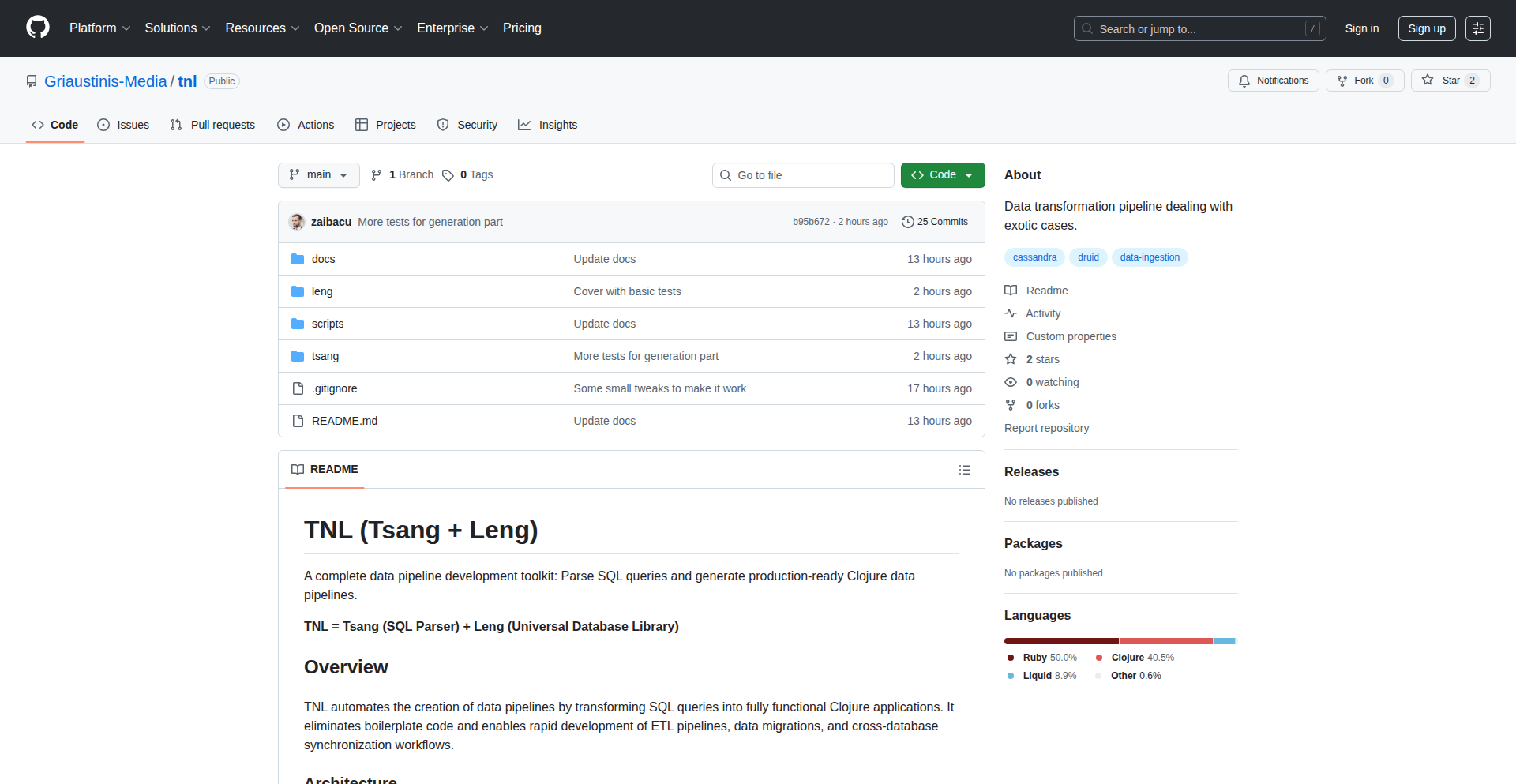The height and width of the screenshot is (784, 1516).
Task: Select the Ruby segment of the languages bar
Action: pos(1060,640)
